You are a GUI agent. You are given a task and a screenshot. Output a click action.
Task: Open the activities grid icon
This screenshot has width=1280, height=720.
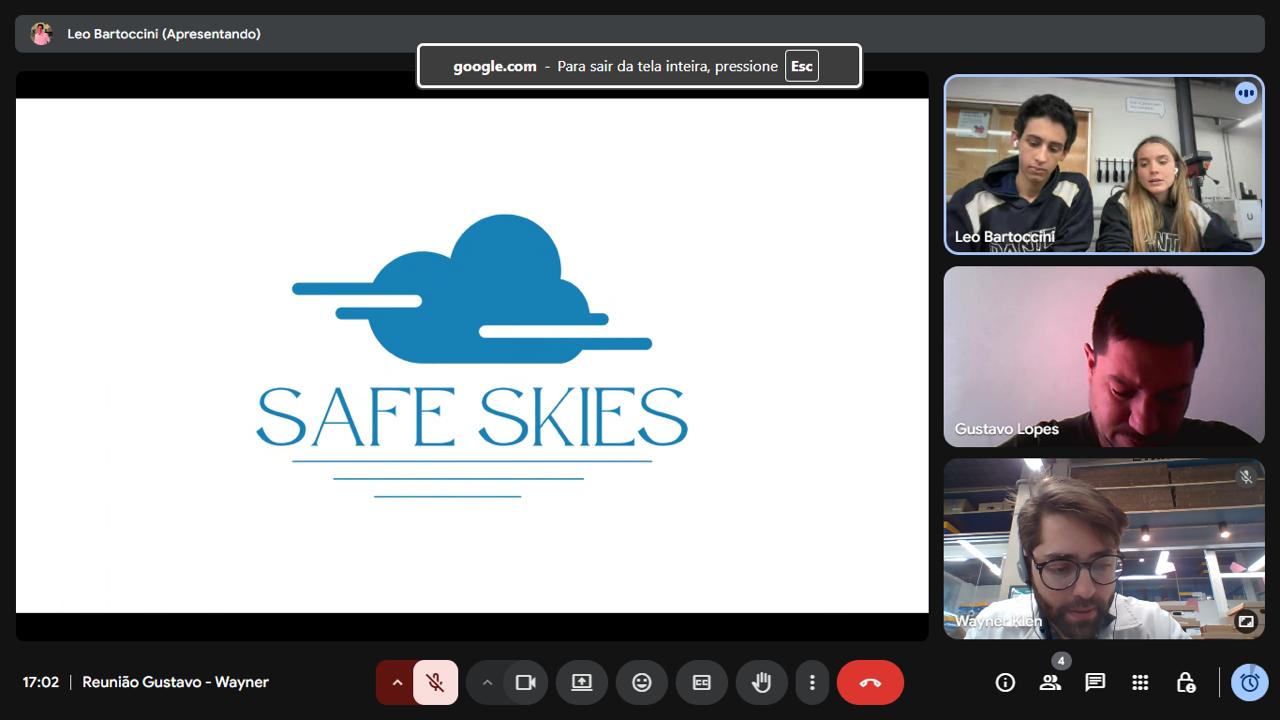click(1140, 683)
